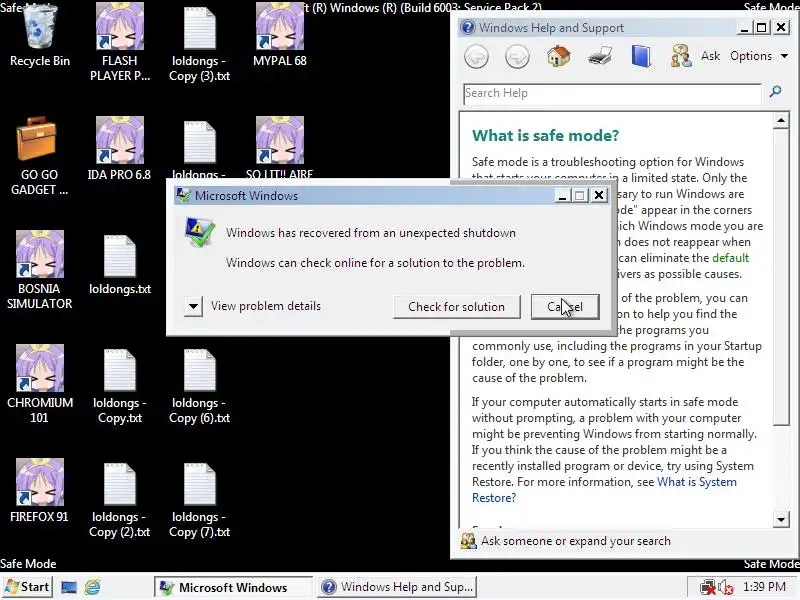This screenshot has height=600, width=800.
Task: Click the Help scrollbar up arrow
Action: (x=781, y=121)
